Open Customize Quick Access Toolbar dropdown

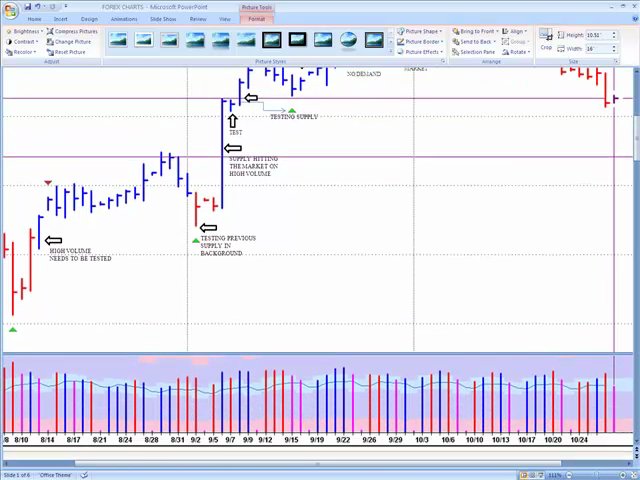coord(66,7)
